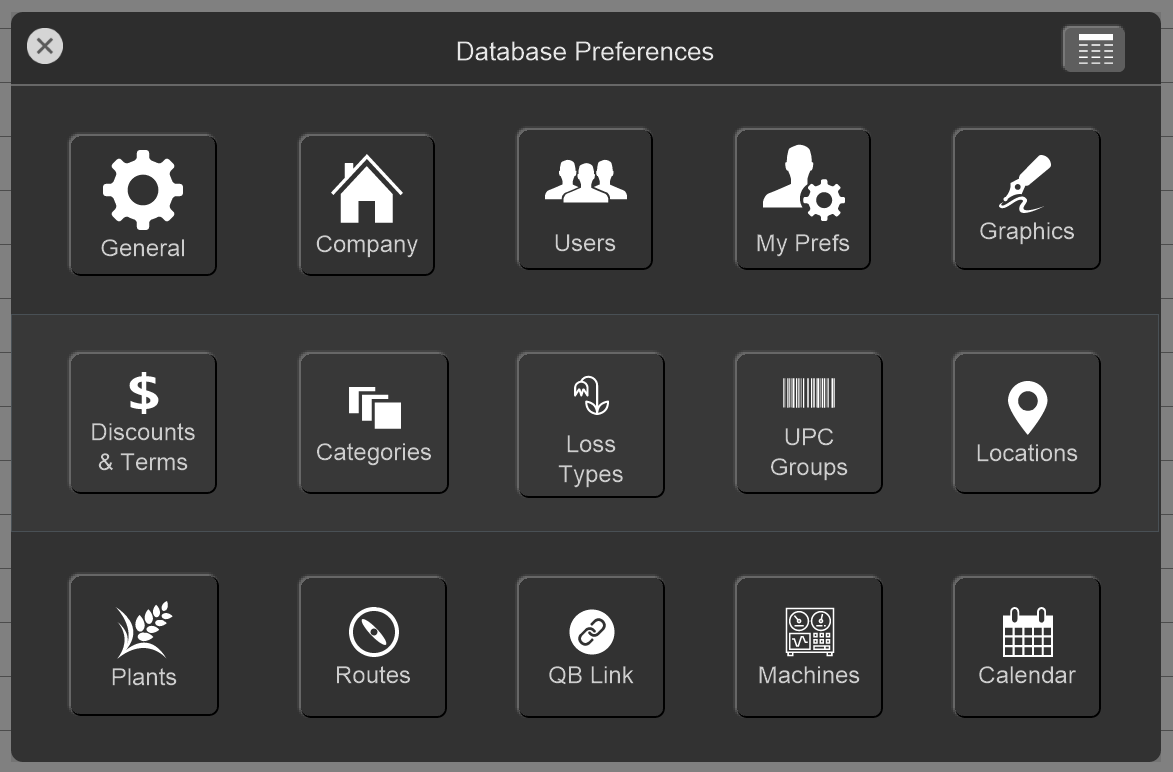Select the Categories tile
The width and height of the screenshot is (1173, 772).
pos(373,423)
